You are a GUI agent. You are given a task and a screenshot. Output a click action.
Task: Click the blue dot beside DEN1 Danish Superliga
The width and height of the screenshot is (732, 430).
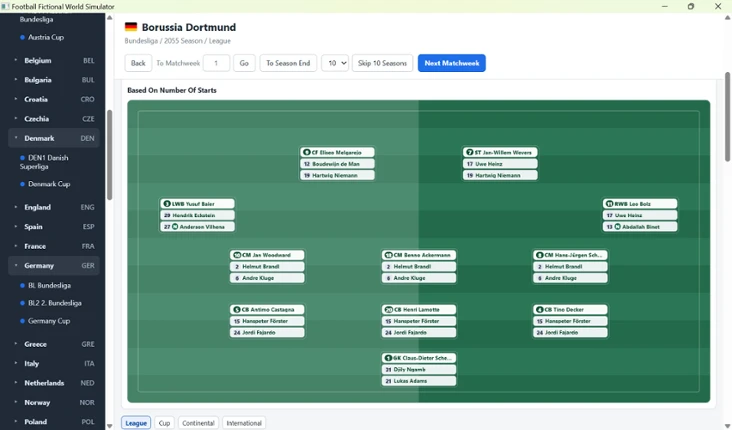coord(22,158)
